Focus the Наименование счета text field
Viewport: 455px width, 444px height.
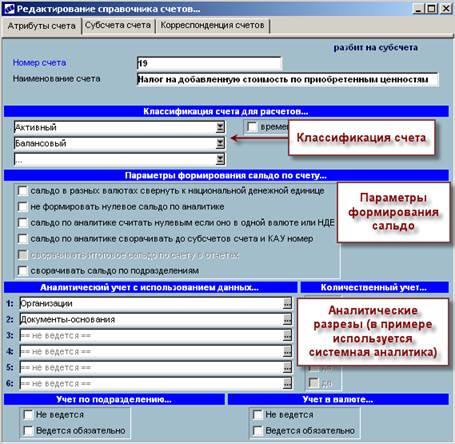[x=288, y=80]
